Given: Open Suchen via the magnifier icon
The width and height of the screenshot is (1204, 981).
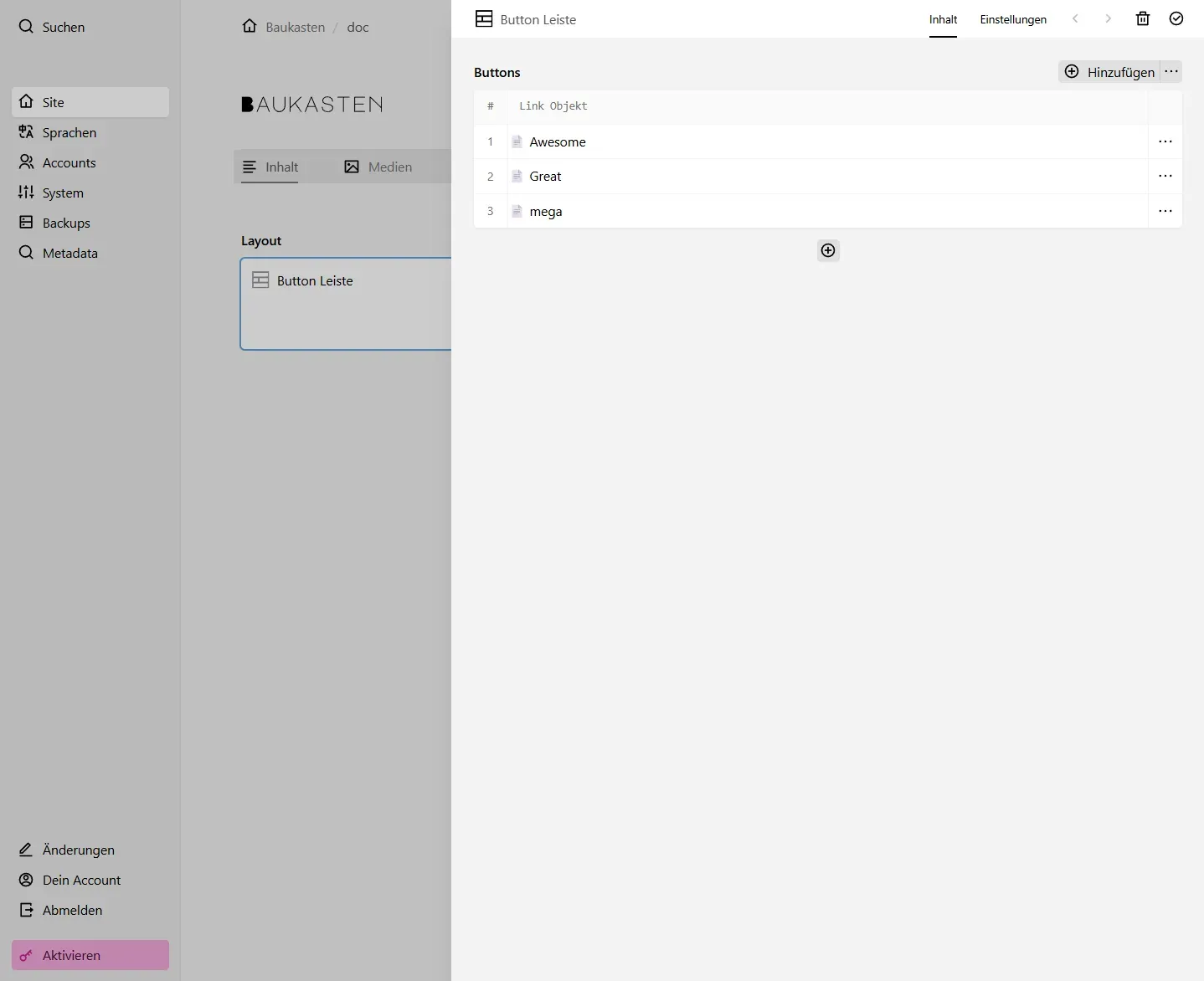Looking at the screenshot, I should pyautogui.click(x=53, y=27).
